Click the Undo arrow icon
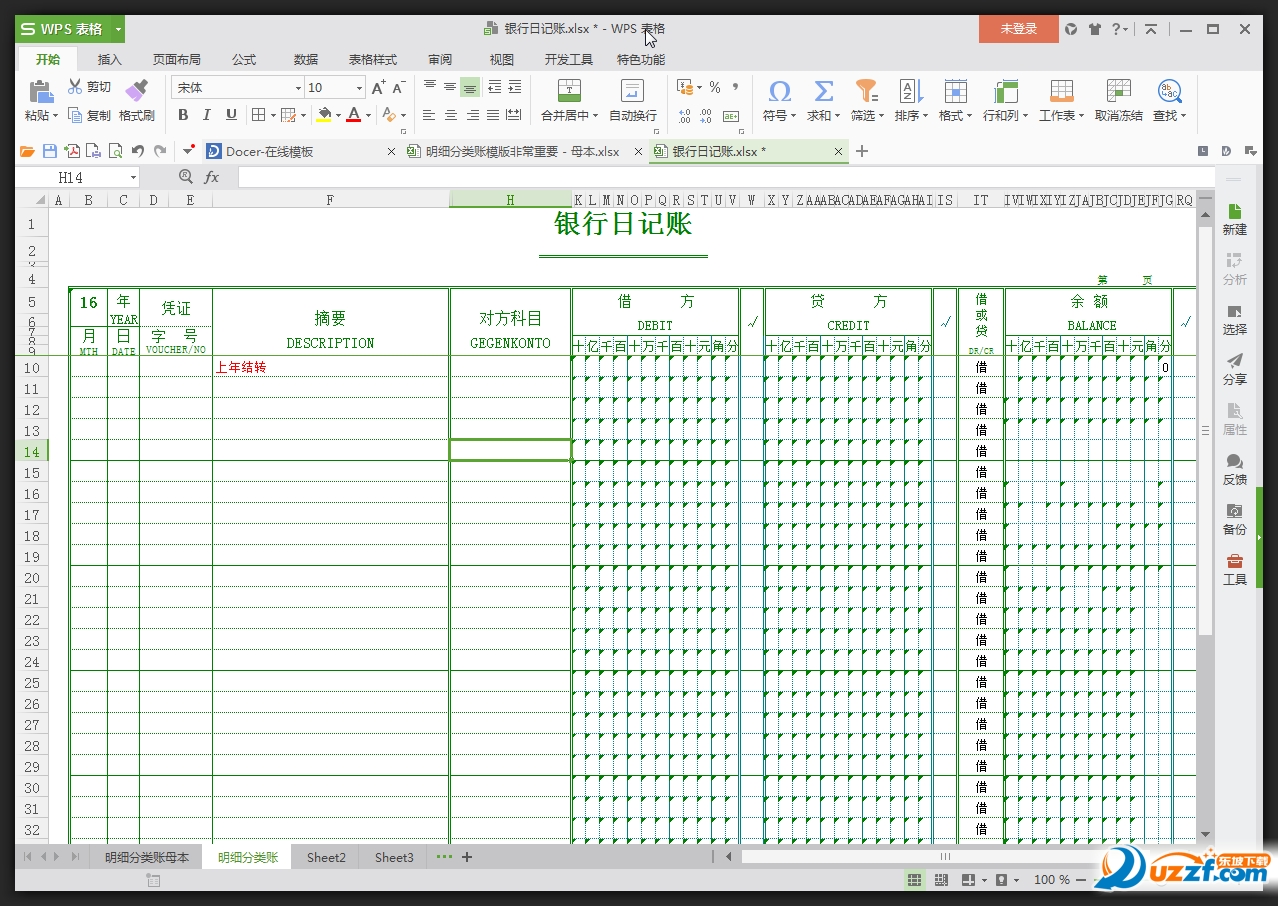 coord(138,152)
